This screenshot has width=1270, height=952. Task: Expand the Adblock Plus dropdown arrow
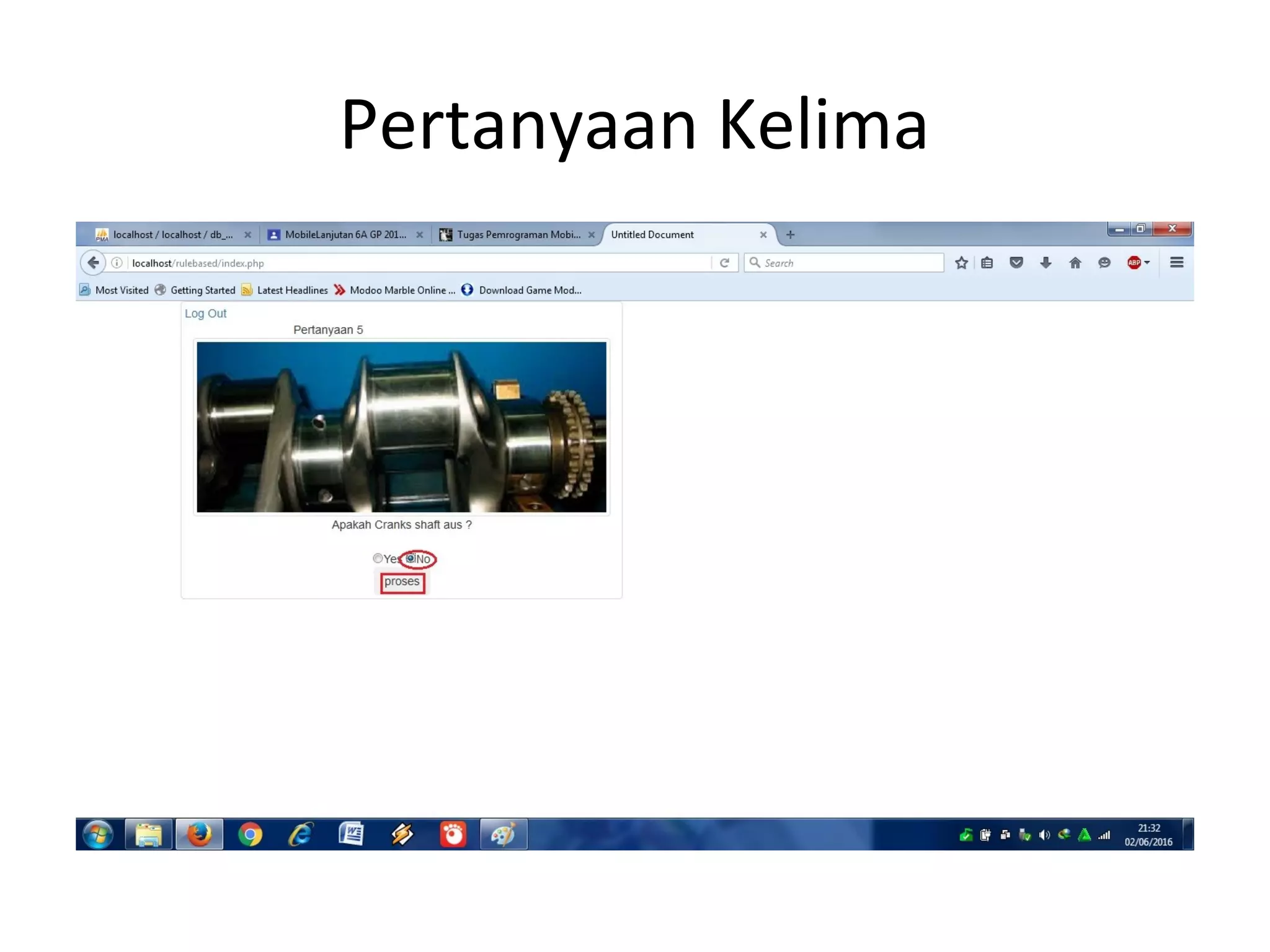1147,263
